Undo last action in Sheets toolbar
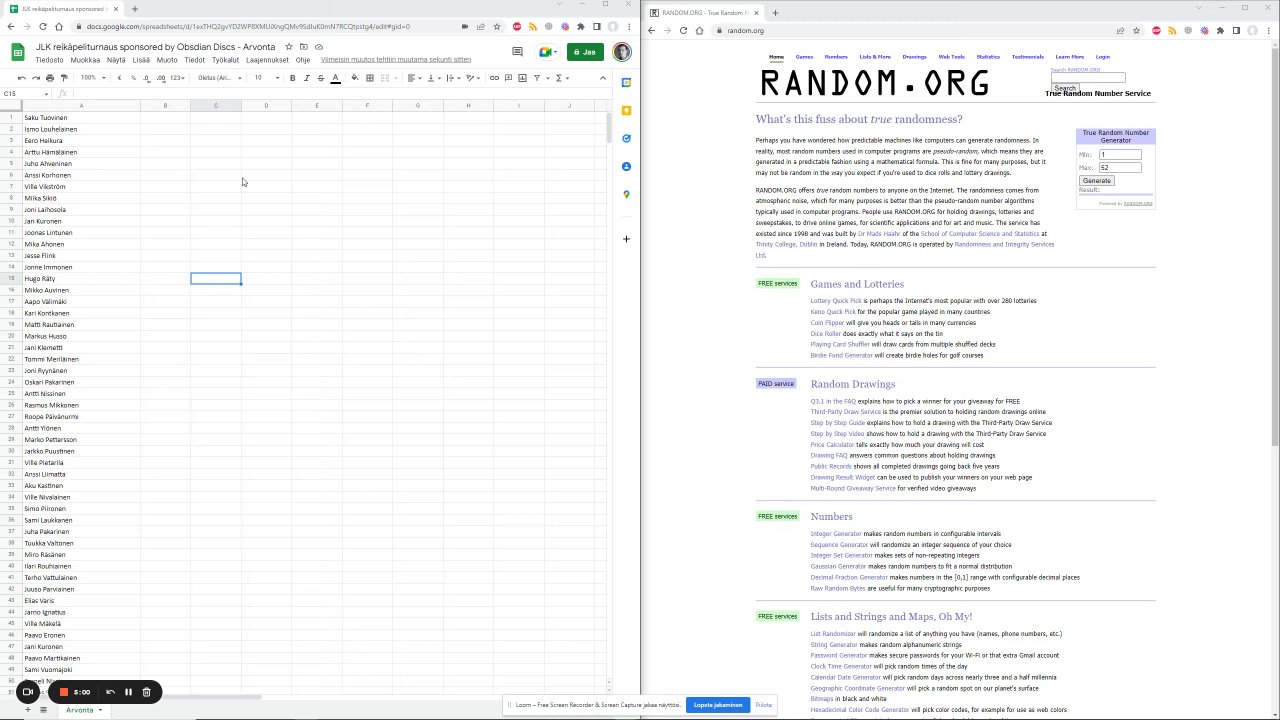Viewport: 1280px width, 720px height. tap(22, 78)
